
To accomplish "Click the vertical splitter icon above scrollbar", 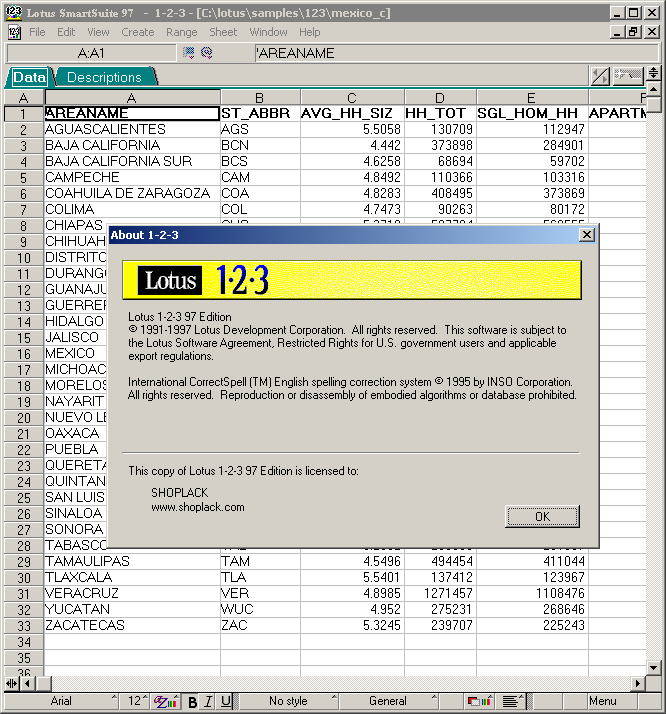I will pos(654,73).
